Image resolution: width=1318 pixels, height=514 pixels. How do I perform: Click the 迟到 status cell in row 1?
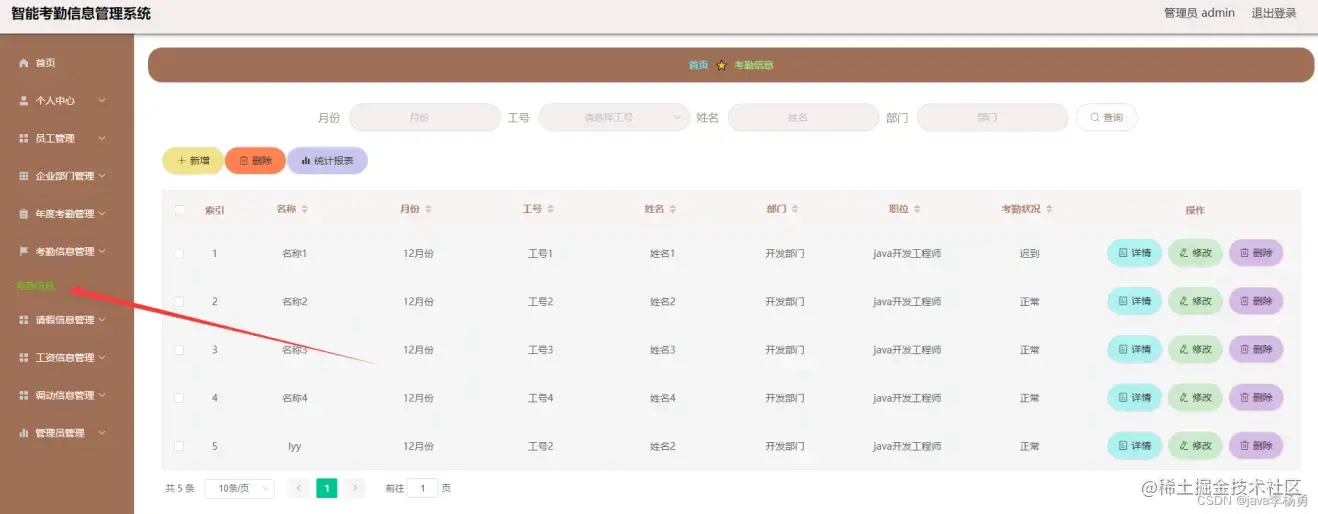[x=1030, y=253]
